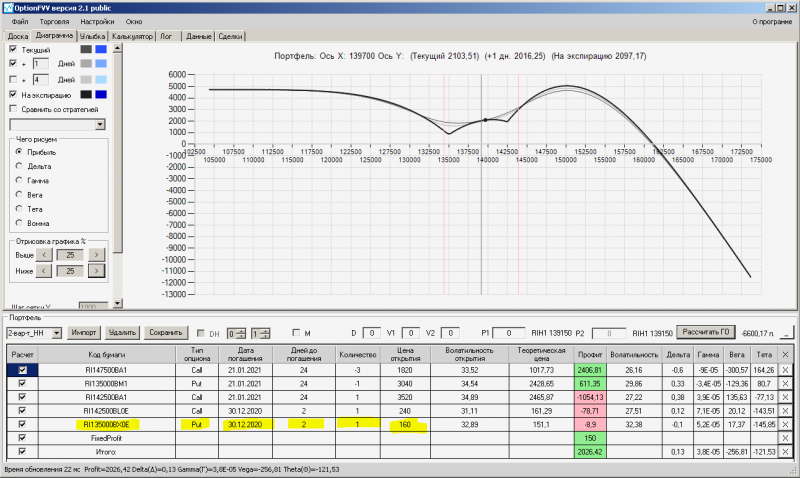Switch to the Доска tab
The image size is (800, 478).
click(x=18, y=36)
